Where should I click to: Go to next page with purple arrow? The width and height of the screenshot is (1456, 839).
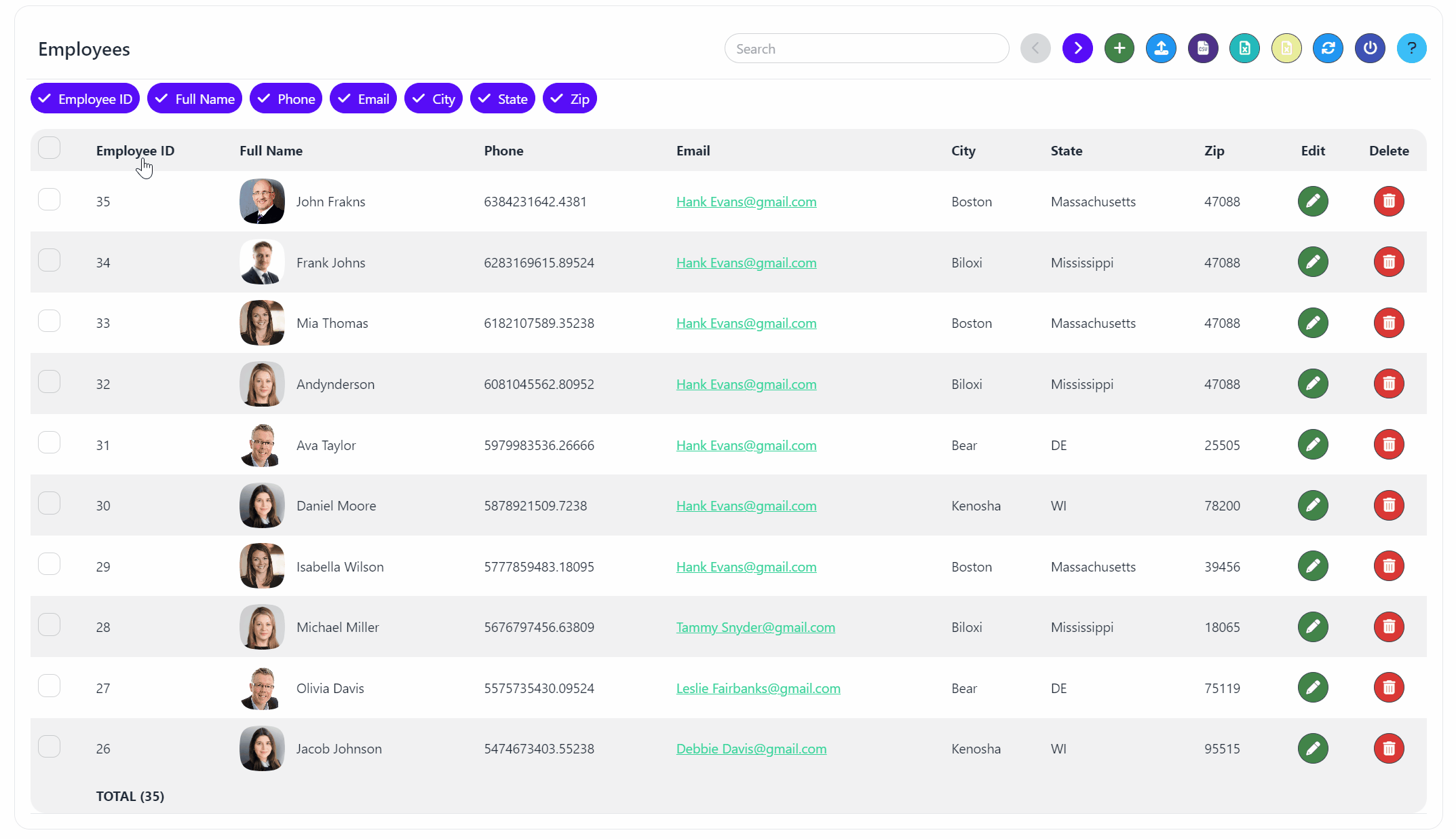(1077, 48)
